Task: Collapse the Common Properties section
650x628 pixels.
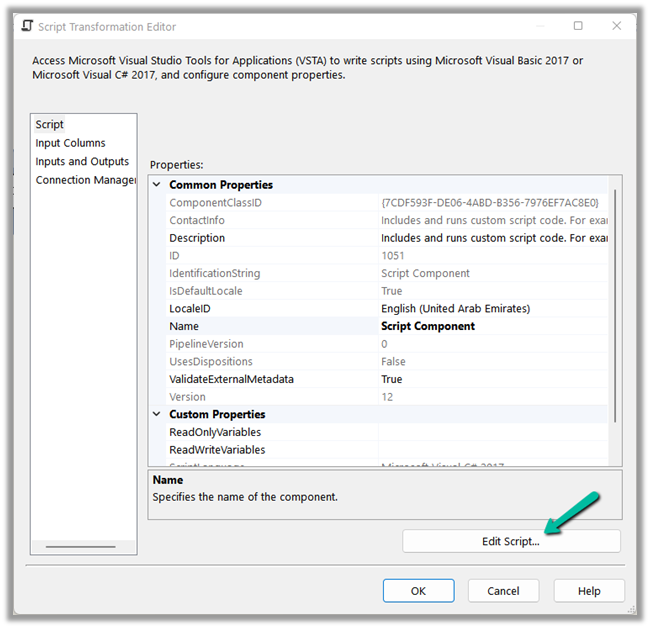Action: click(x=157, y=185)
